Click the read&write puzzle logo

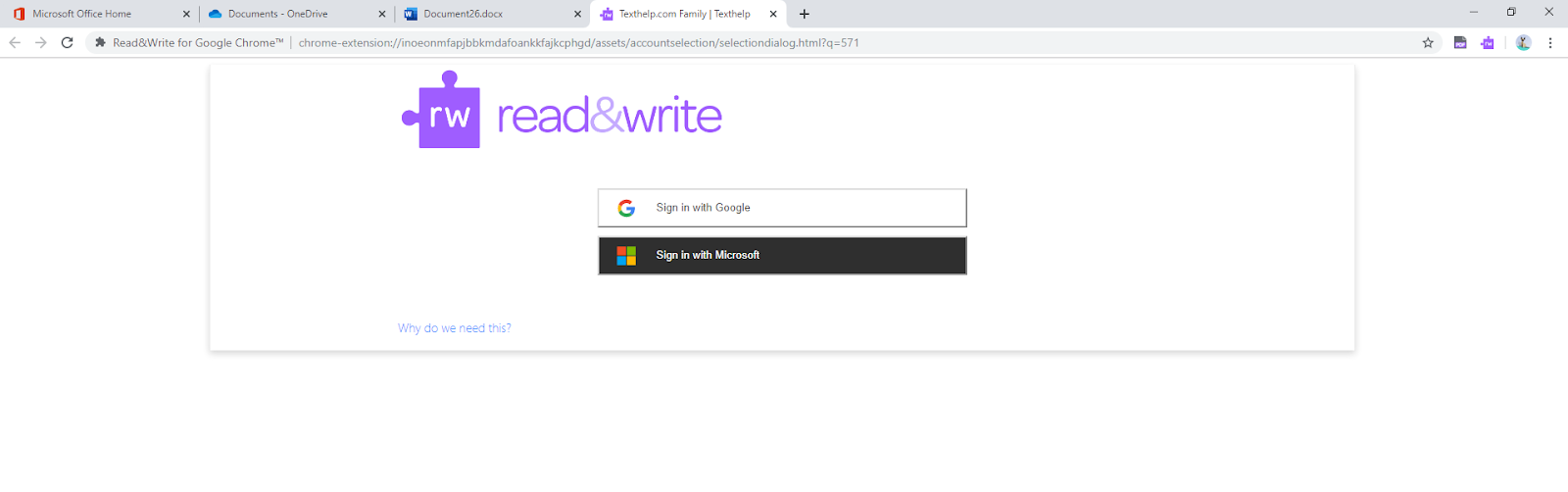coord(441,110)
